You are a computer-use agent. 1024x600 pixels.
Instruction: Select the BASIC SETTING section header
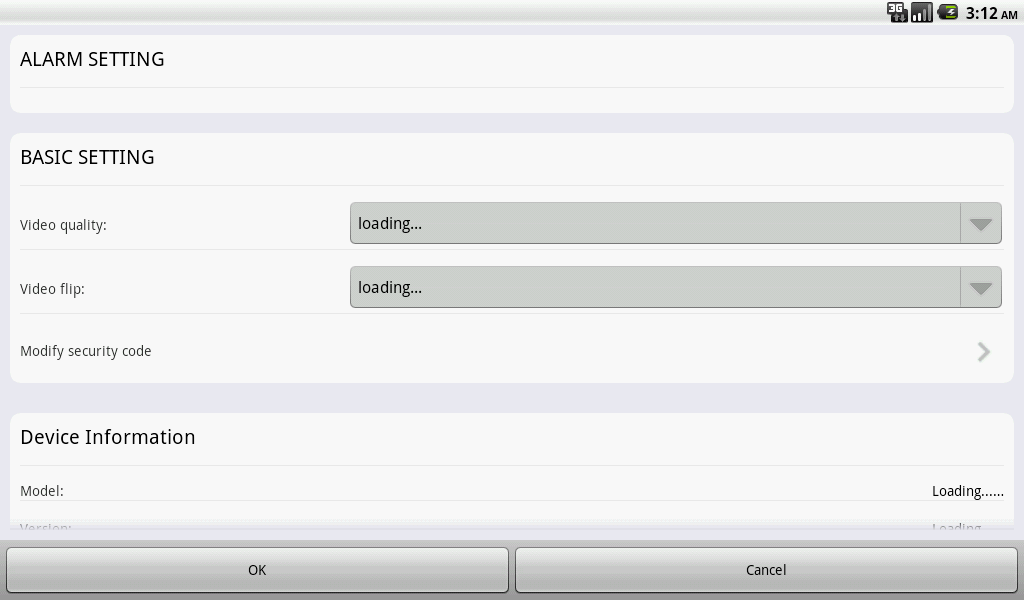pos(88,157)
